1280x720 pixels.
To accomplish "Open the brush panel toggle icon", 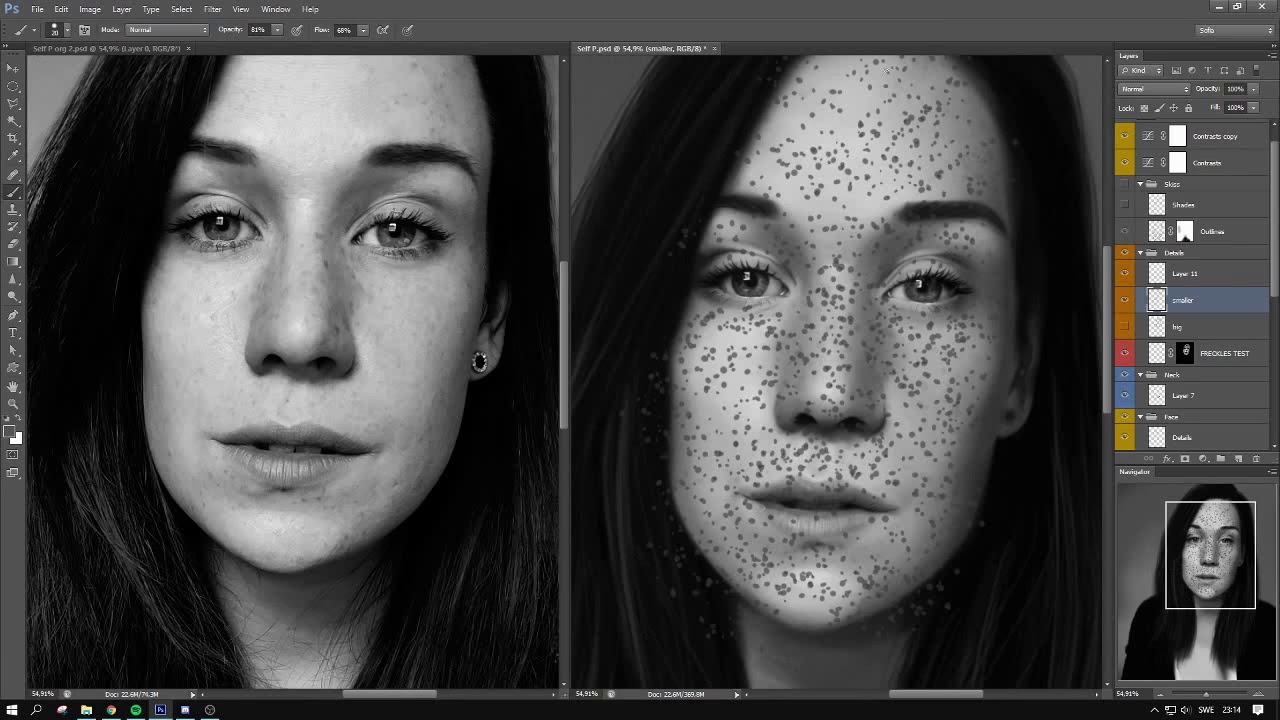I will tap(84, 30).
